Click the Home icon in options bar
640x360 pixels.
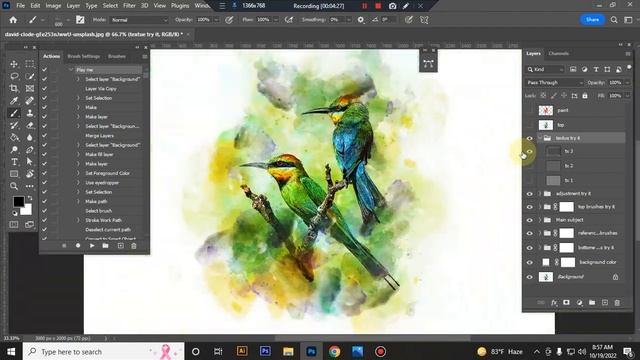pos(13,20)
